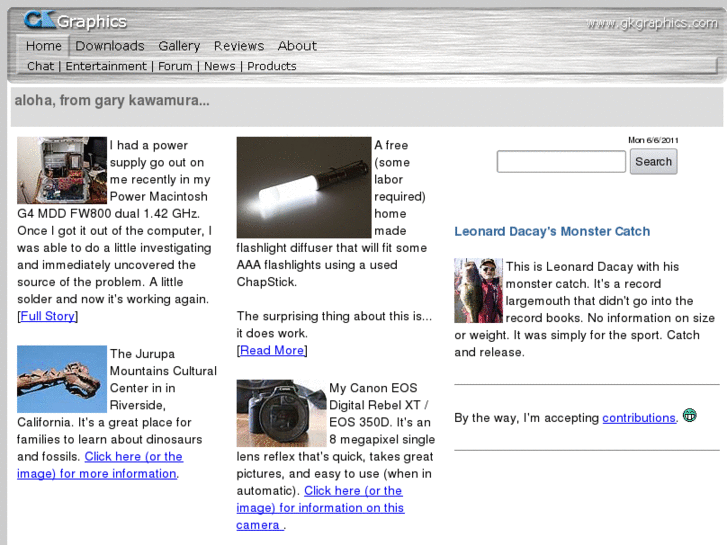This screenshot has height=545, width=727.
Task: Go to the Forum submenu link
Action: (175, 66)
